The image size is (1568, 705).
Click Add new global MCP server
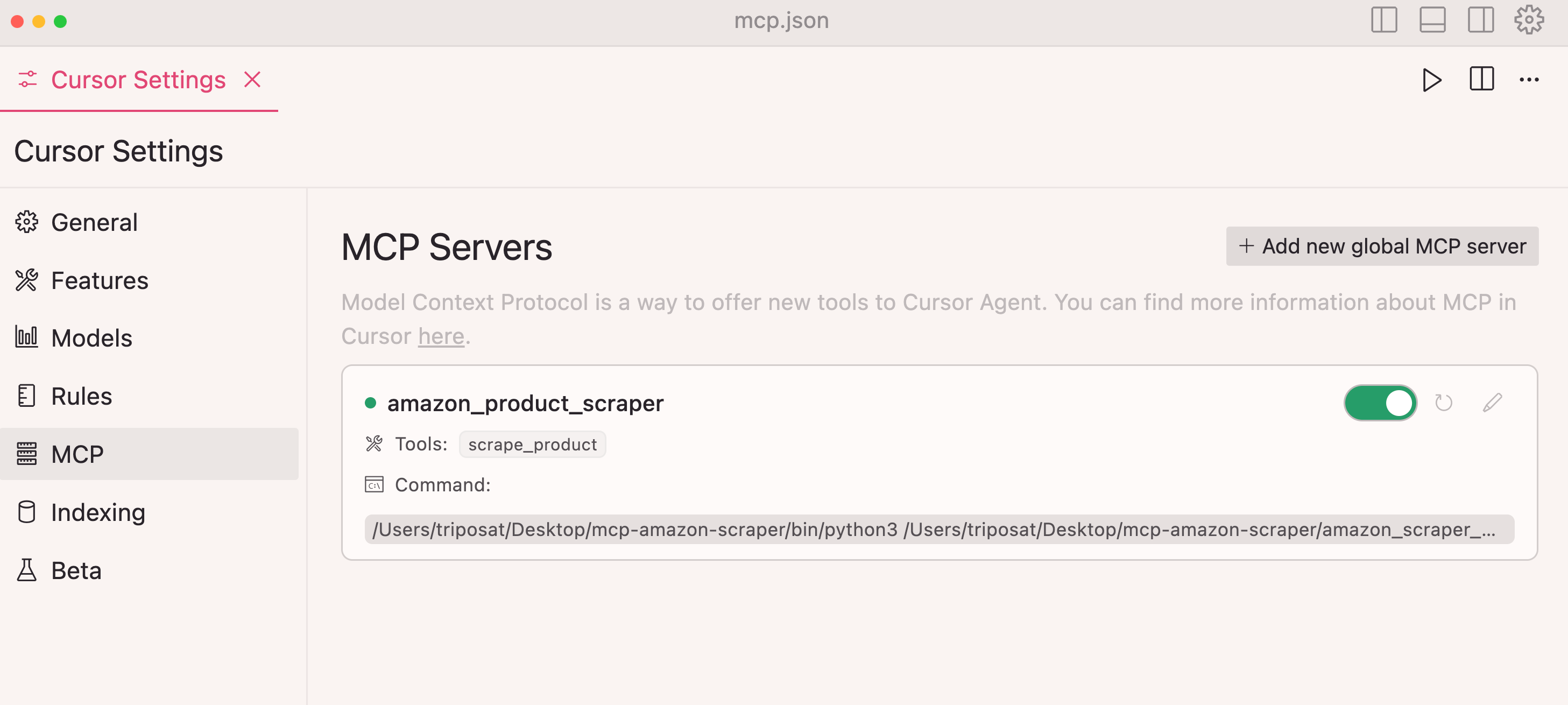click(x=1382, y=246)
